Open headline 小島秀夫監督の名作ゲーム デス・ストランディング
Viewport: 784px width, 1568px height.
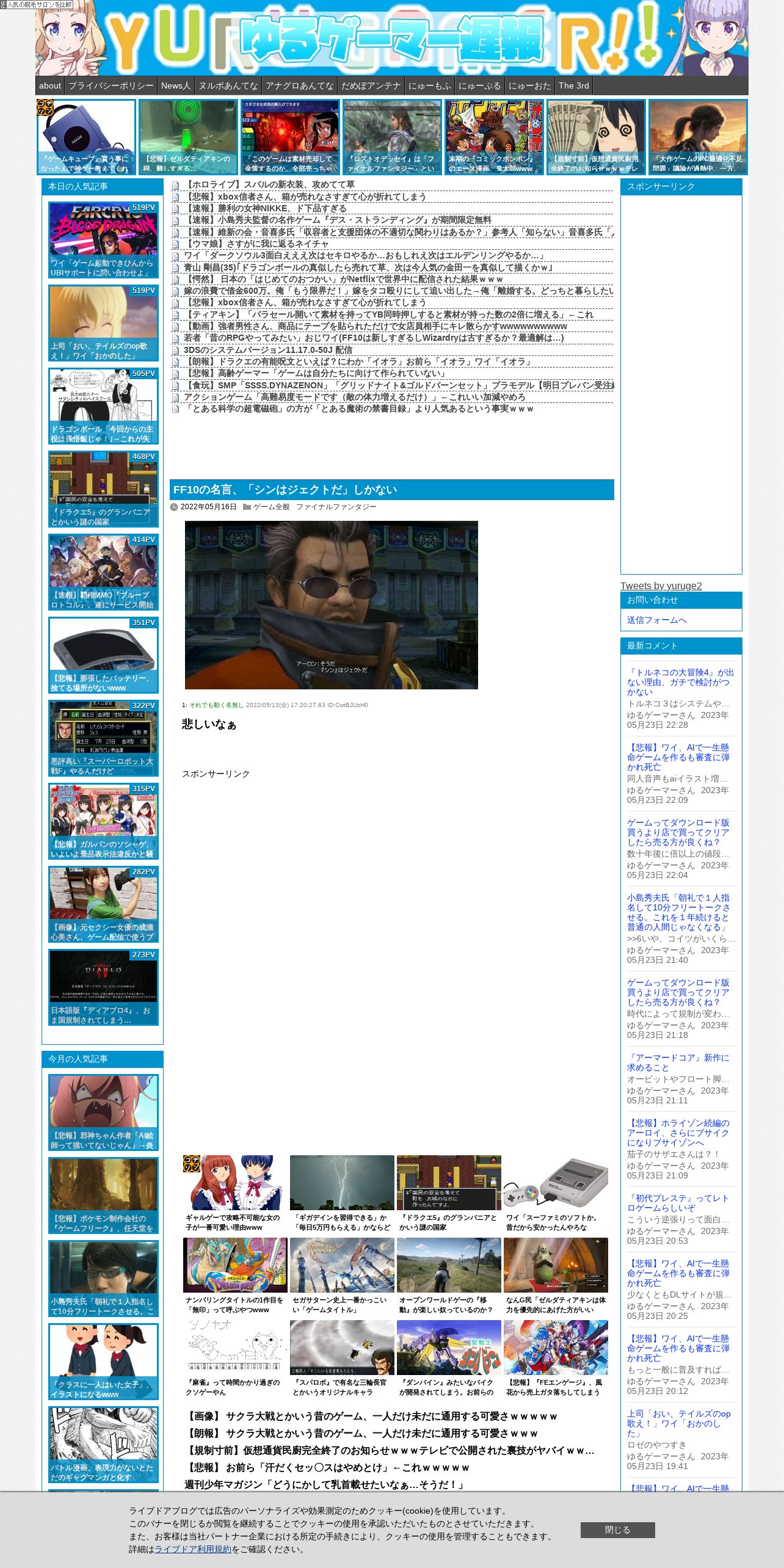point(338,220)
